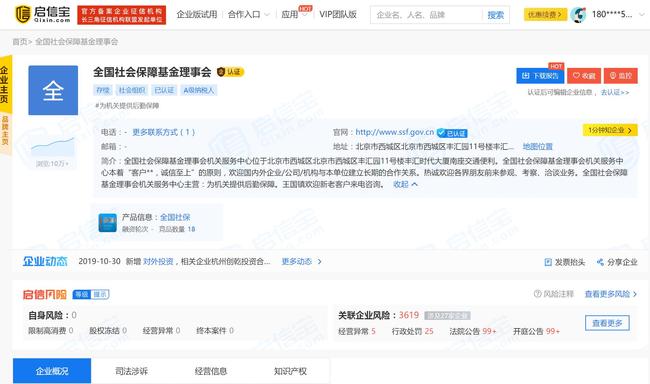650x384 pixels.
Task: Click the download report button
Action: 540,76
